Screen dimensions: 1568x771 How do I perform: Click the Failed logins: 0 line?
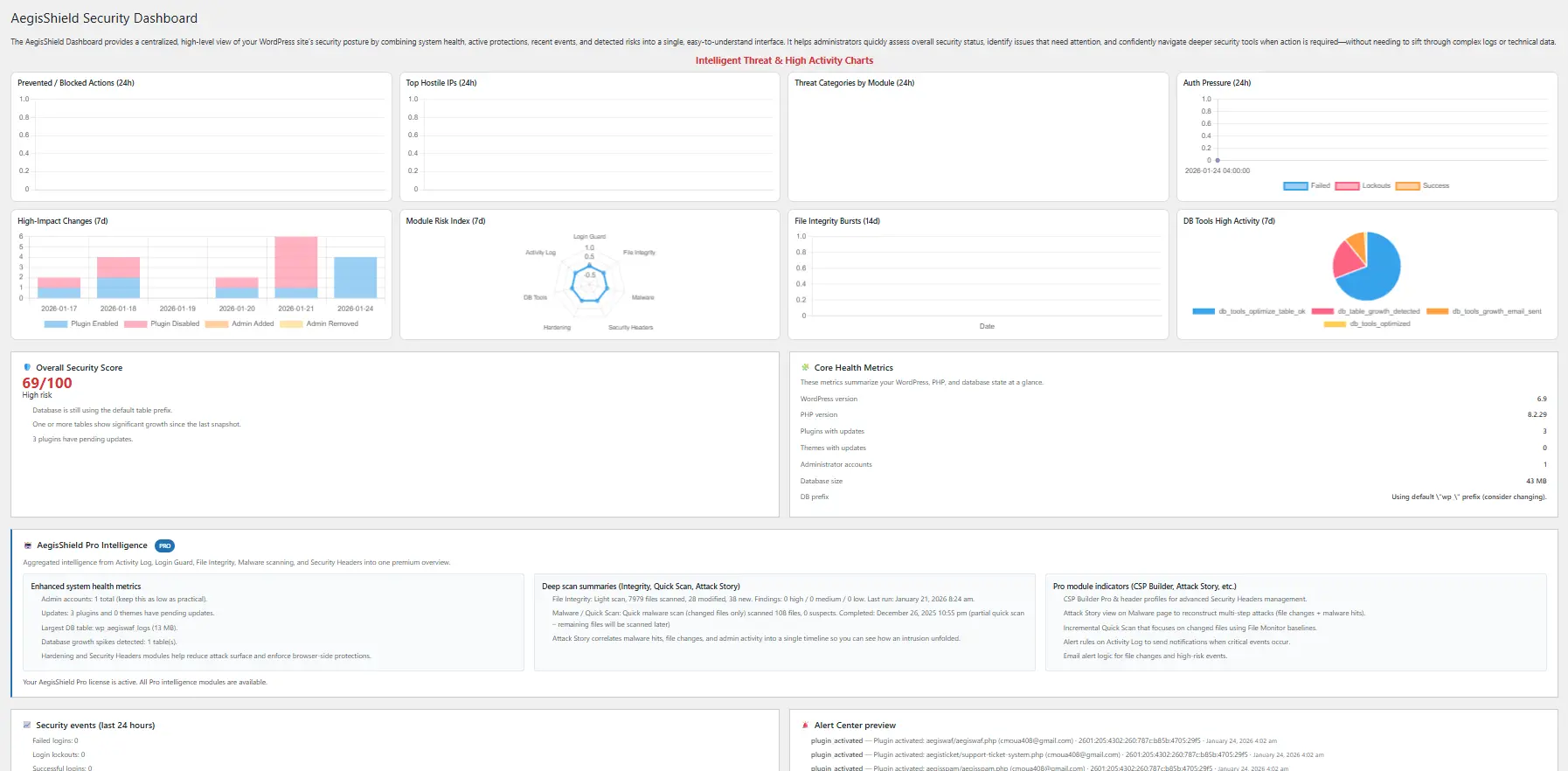tap(55, 741)
